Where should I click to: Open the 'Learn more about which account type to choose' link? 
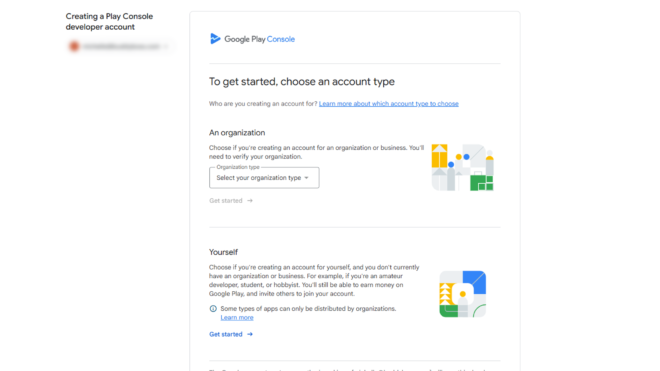coord(389,104)
